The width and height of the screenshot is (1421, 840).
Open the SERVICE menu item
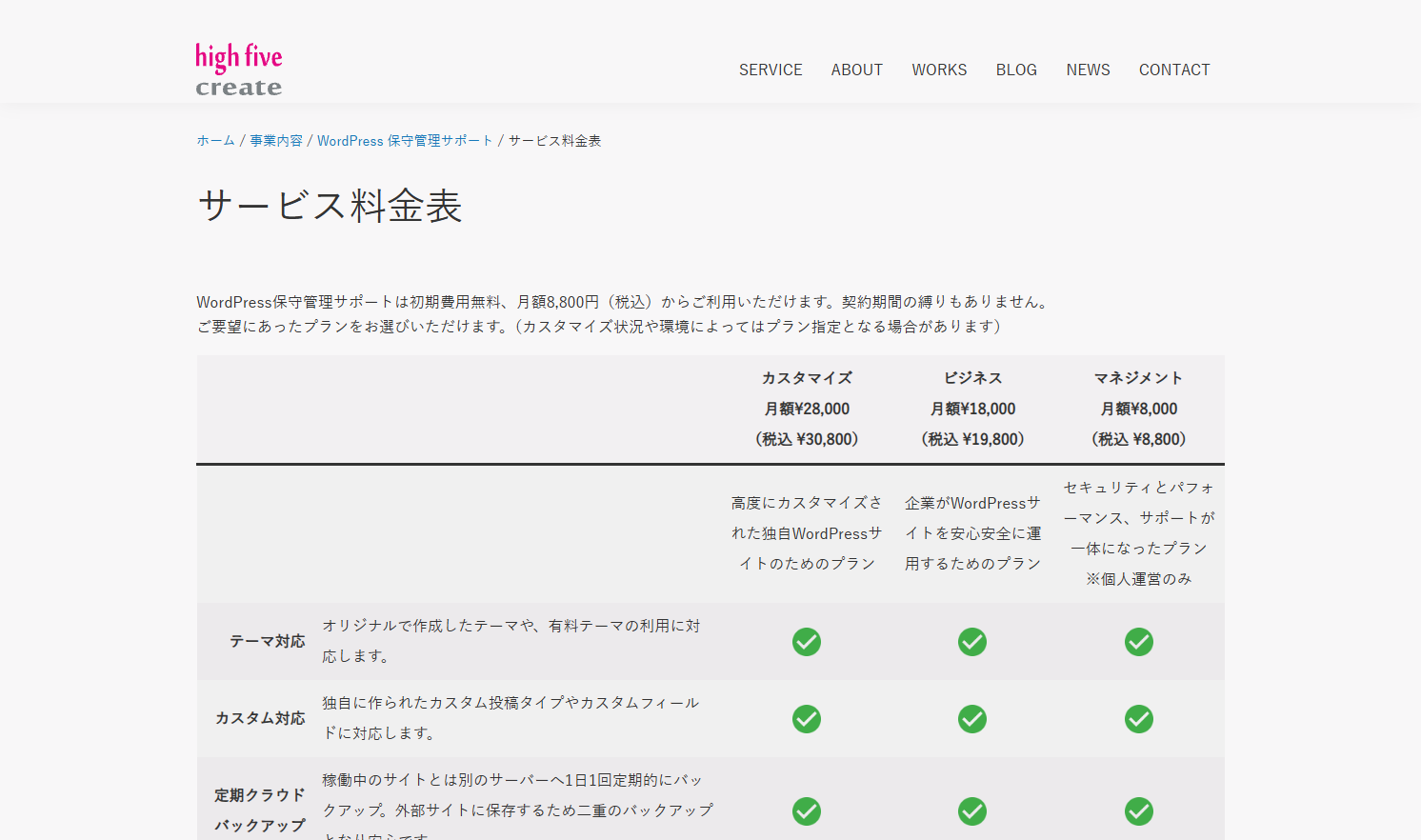(771, 69)
